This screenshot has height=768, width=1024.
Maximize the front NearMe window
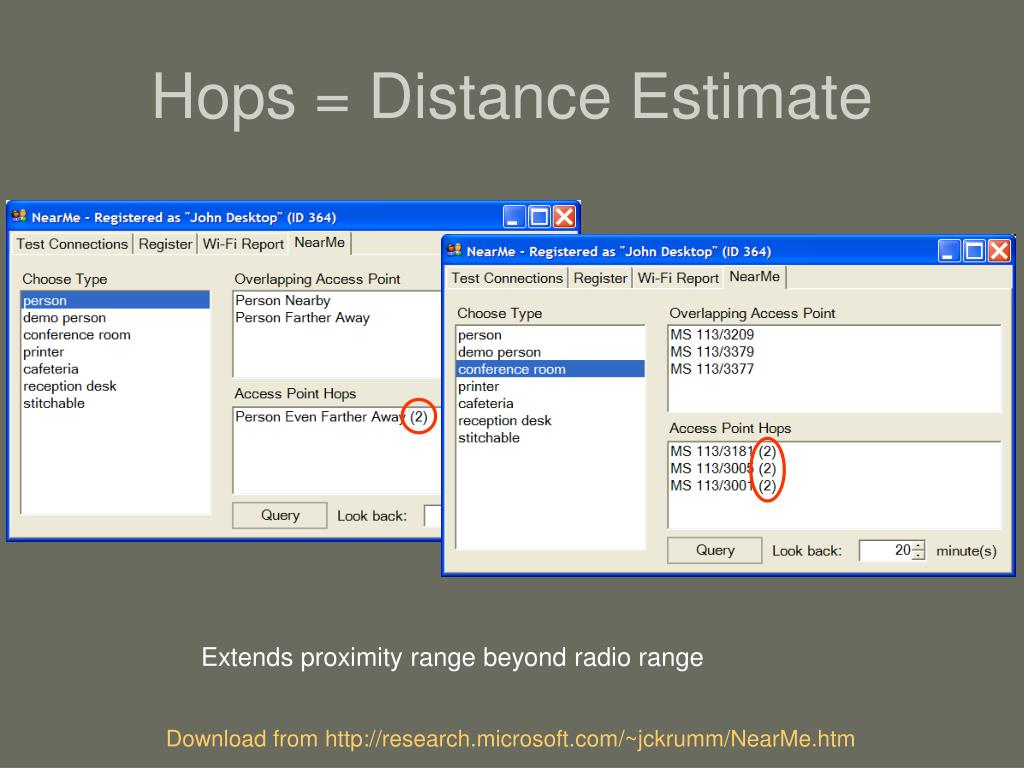point(974,251)
